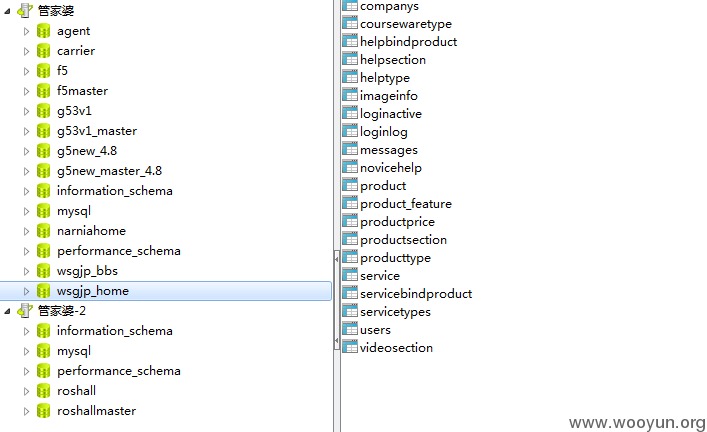This screenshot has width=707, height=432.
Task: Click the loginlog table icon
Action: click(350, 131)
